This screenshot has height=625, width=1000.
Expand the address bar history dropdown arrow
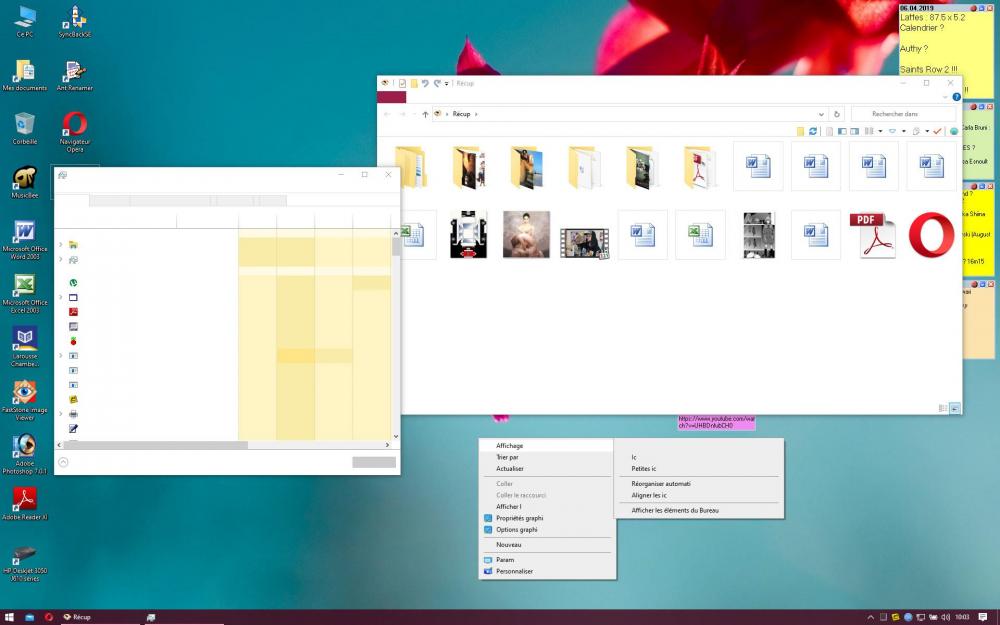click(x=820, y=114)
